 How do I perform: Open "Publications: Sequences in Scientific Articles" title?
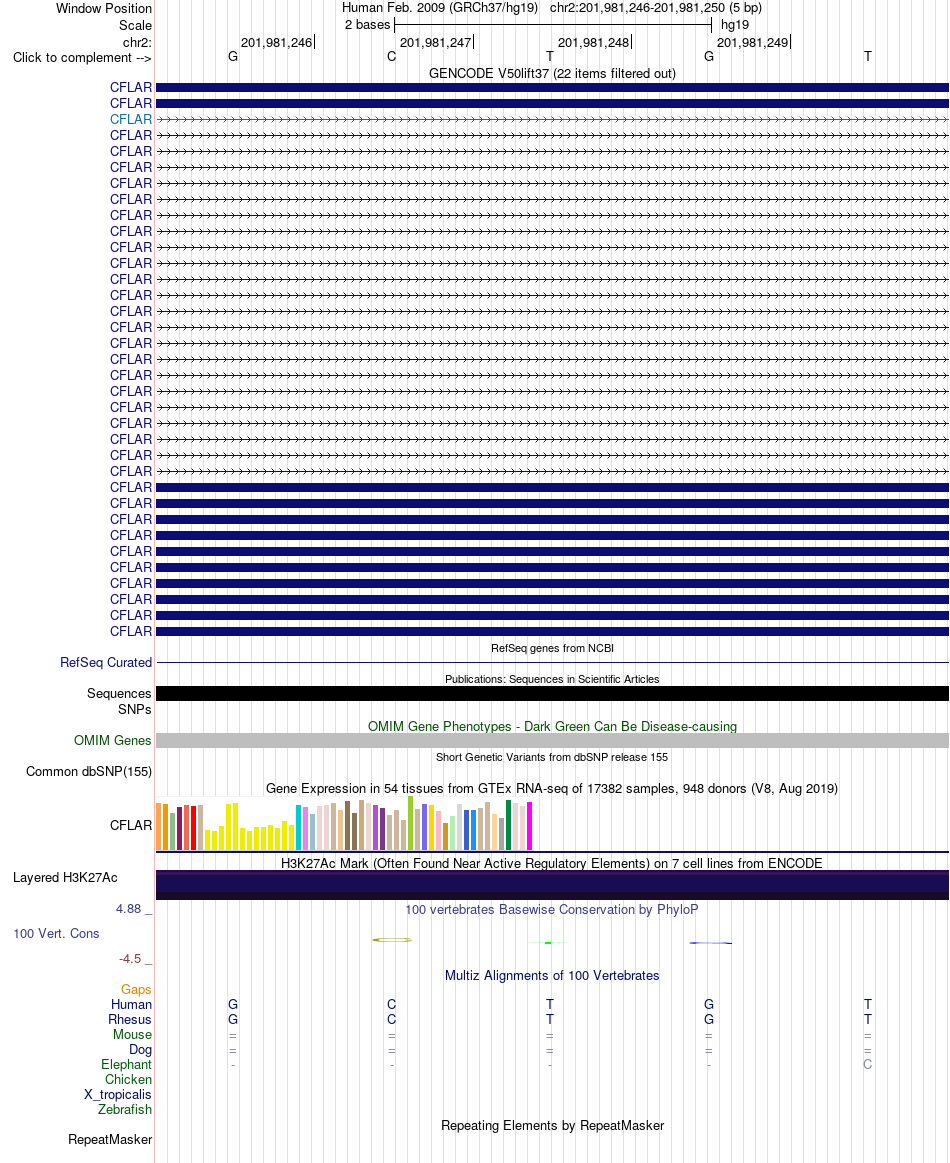pyautogui.click(x=552, y=679)
